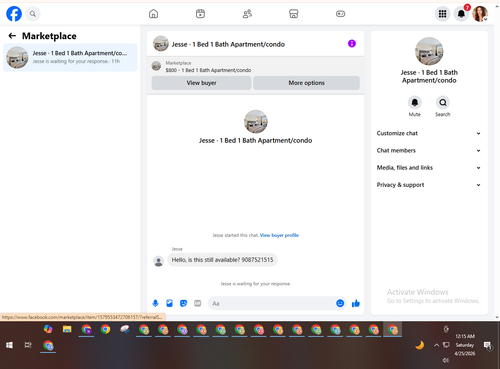Expand Media, files and links section
The height and width of the screenshot is (369, 500).
pyautogui.click(x=429, y=168)
